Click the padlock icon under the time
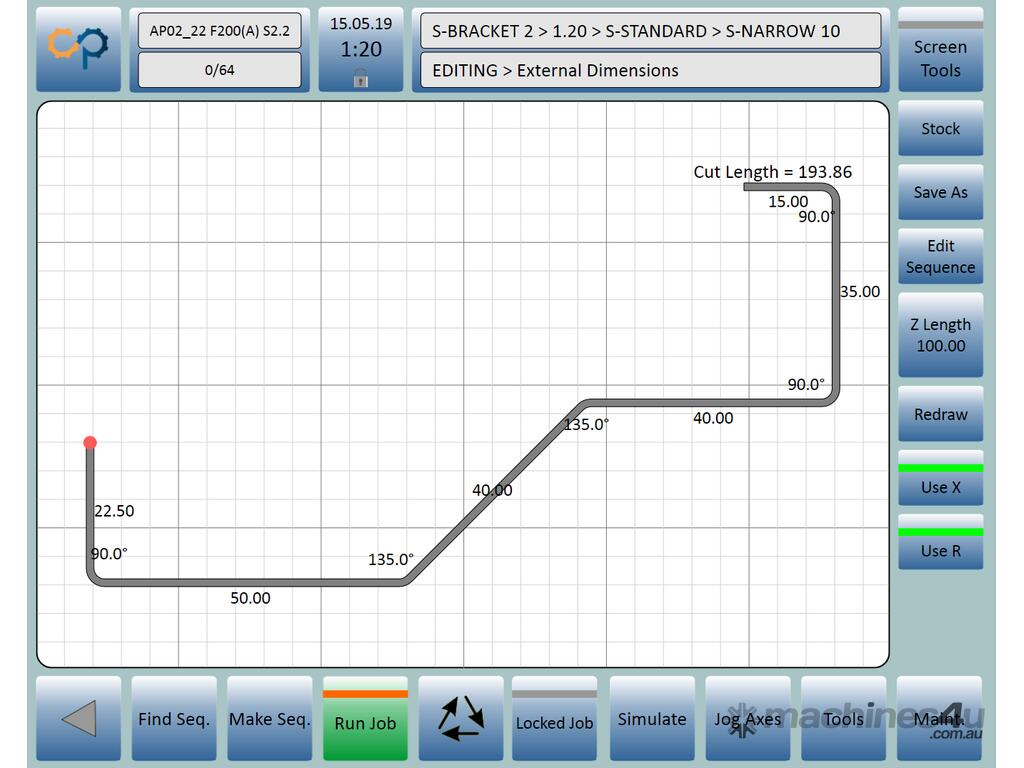Viewport: 1024px width, 768px height. (x=361, y=80)
